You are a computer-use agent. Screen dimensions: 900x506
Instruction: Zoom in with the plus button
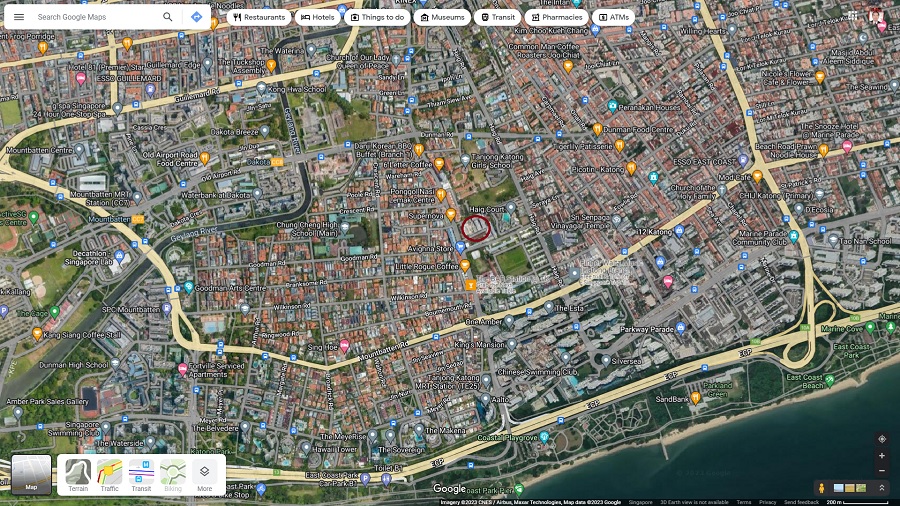881,456
